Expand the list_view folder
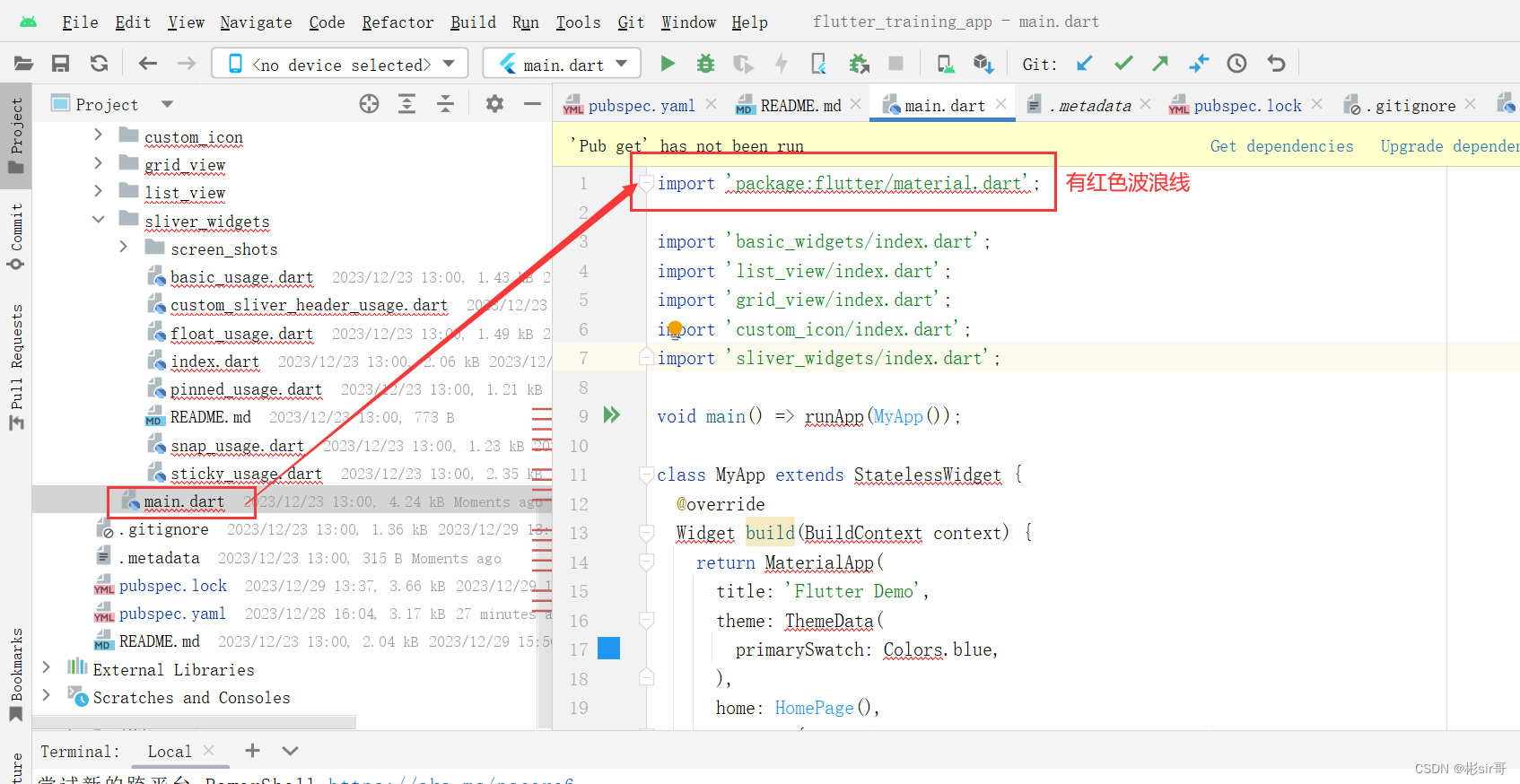Screen dimensions: 1520x784 [x=99, y=191]
